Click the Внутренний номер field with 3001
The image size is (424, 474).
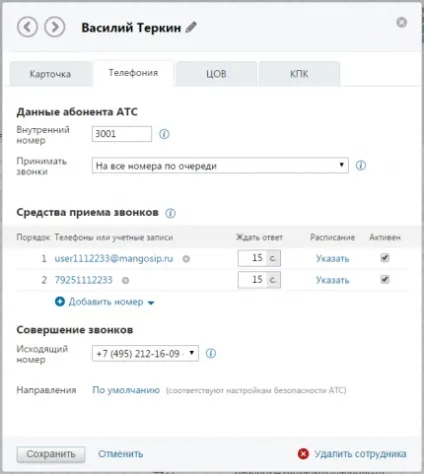[122, 134]
